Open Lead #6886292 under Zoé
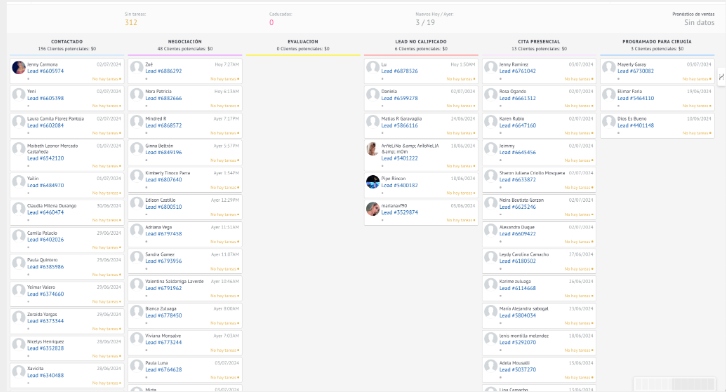 pyautogui.click(x=163, y=71)
